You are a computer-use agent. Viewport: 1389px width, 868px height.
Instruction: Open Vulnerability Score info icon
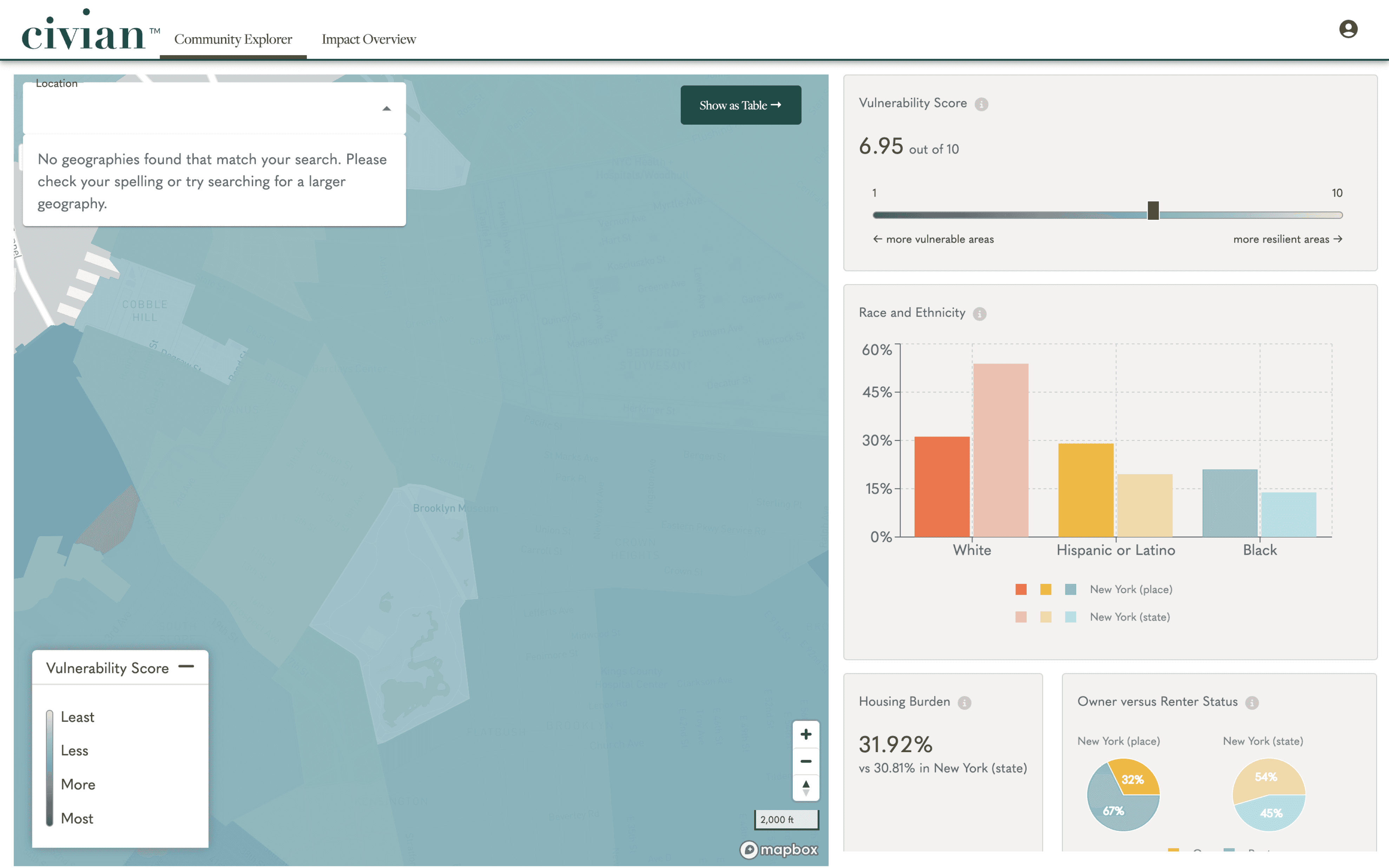pyautogui.click(x=981, y=104)
